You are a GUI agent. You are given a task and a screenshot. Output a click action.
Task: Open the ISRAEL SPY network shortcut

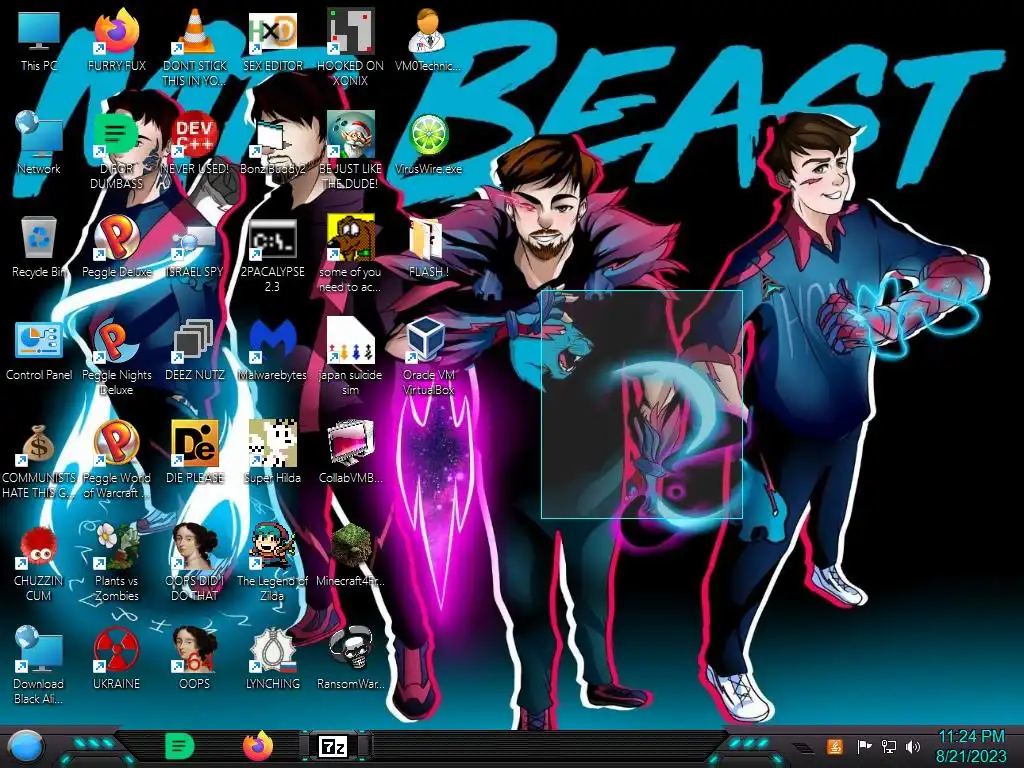click(x=195, y=247)
